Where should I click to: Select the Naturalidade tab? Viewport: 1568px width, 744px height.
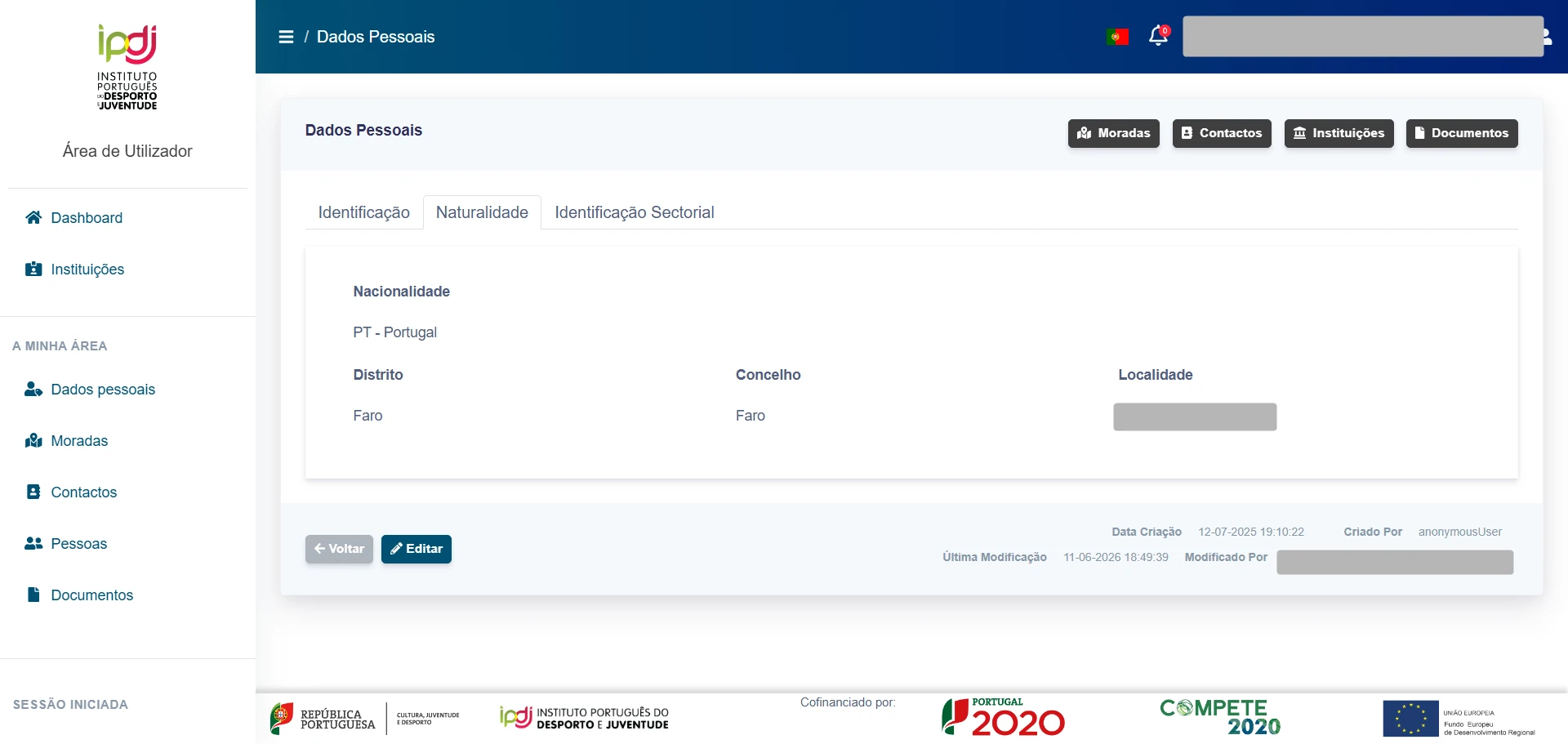(x=482, y=212)
